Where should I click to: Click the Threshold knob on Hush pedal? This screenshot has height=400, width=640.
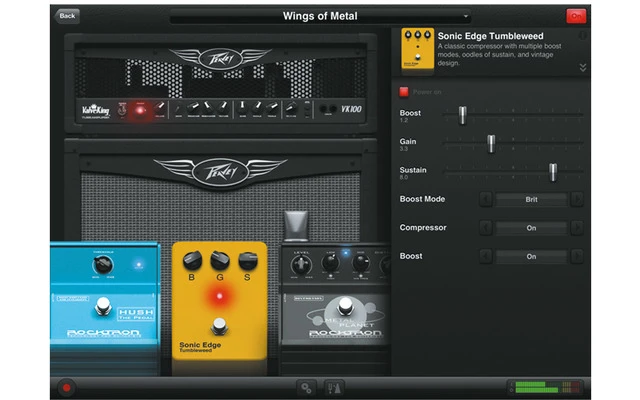[x=102, y=265]
